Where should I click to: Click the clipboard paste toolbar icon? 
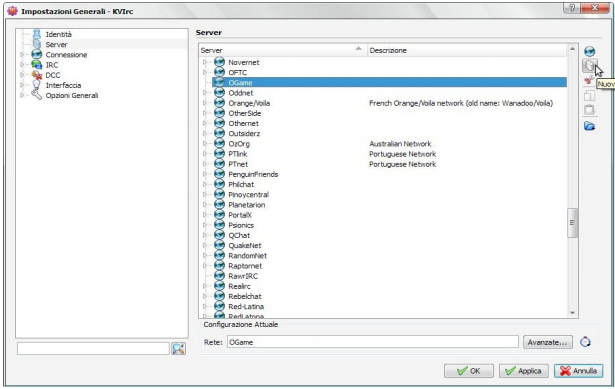(589, 110)
